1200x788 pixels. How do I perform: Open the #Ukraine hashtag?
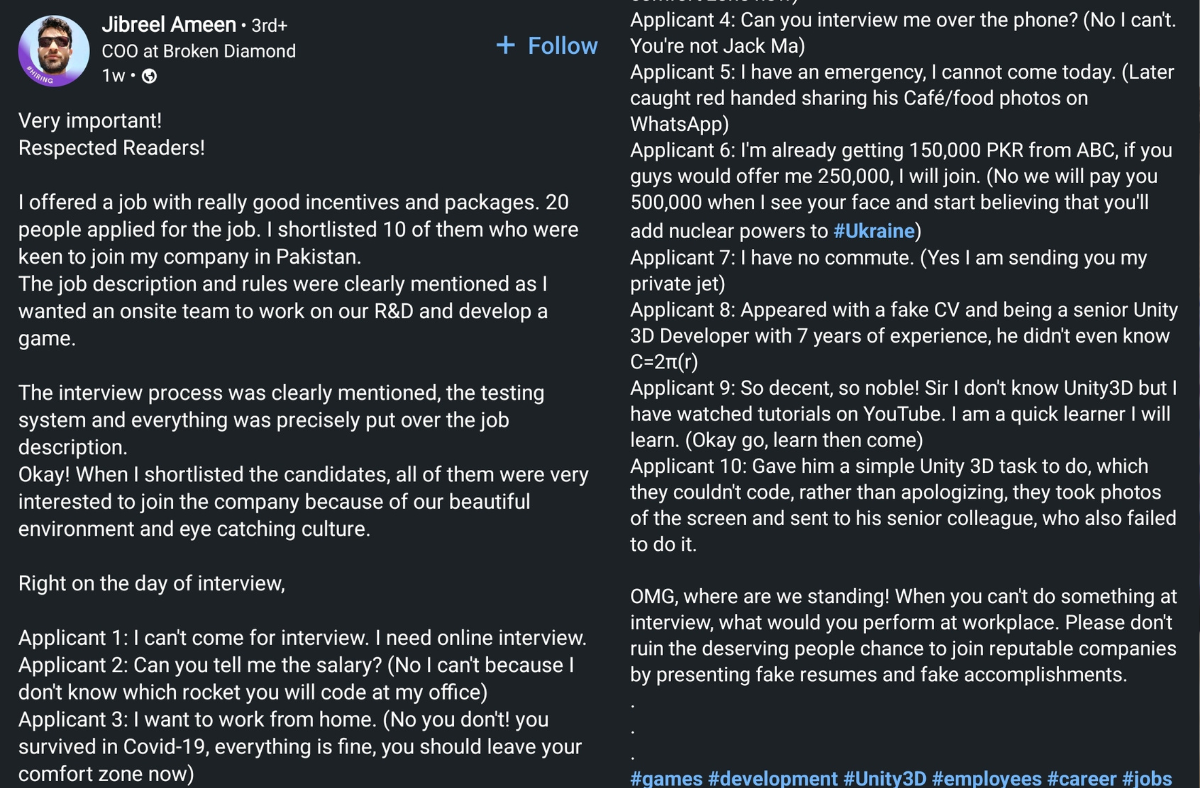click(874, 231)
